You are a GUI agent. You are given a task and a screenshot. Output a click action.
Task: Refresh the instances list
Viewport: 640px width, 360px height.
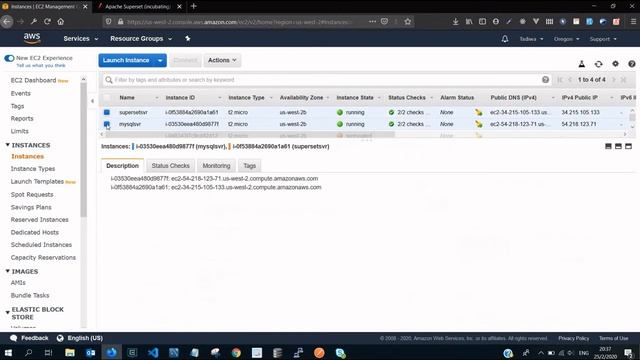coord(598,64)
